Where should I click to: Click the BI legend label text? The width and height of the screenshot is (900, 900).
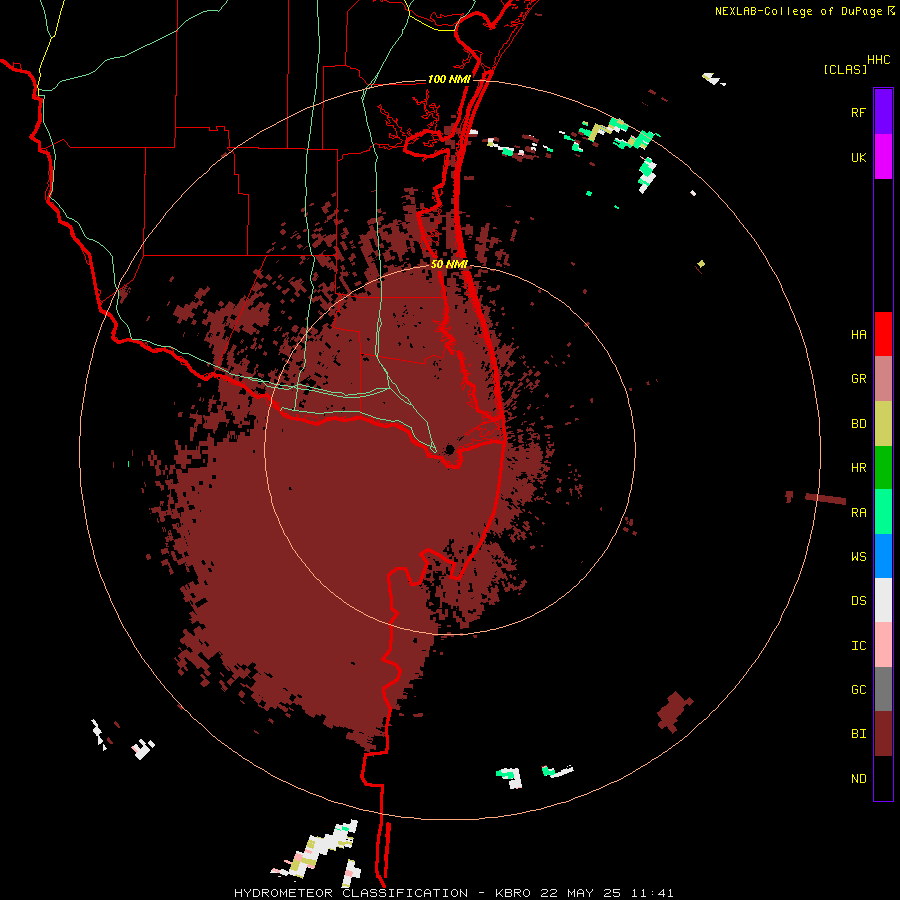[x=858, y=734]
